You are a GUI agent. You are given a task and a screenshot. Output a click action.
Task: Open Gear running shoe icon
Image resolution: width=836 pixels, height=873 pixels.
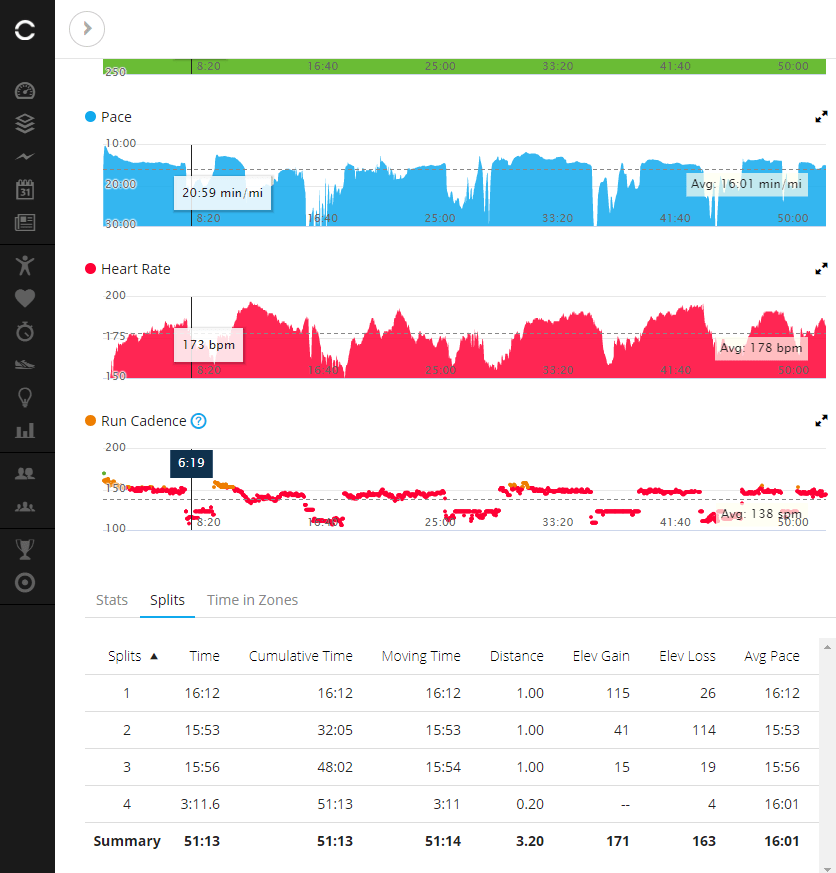[26, 364]
